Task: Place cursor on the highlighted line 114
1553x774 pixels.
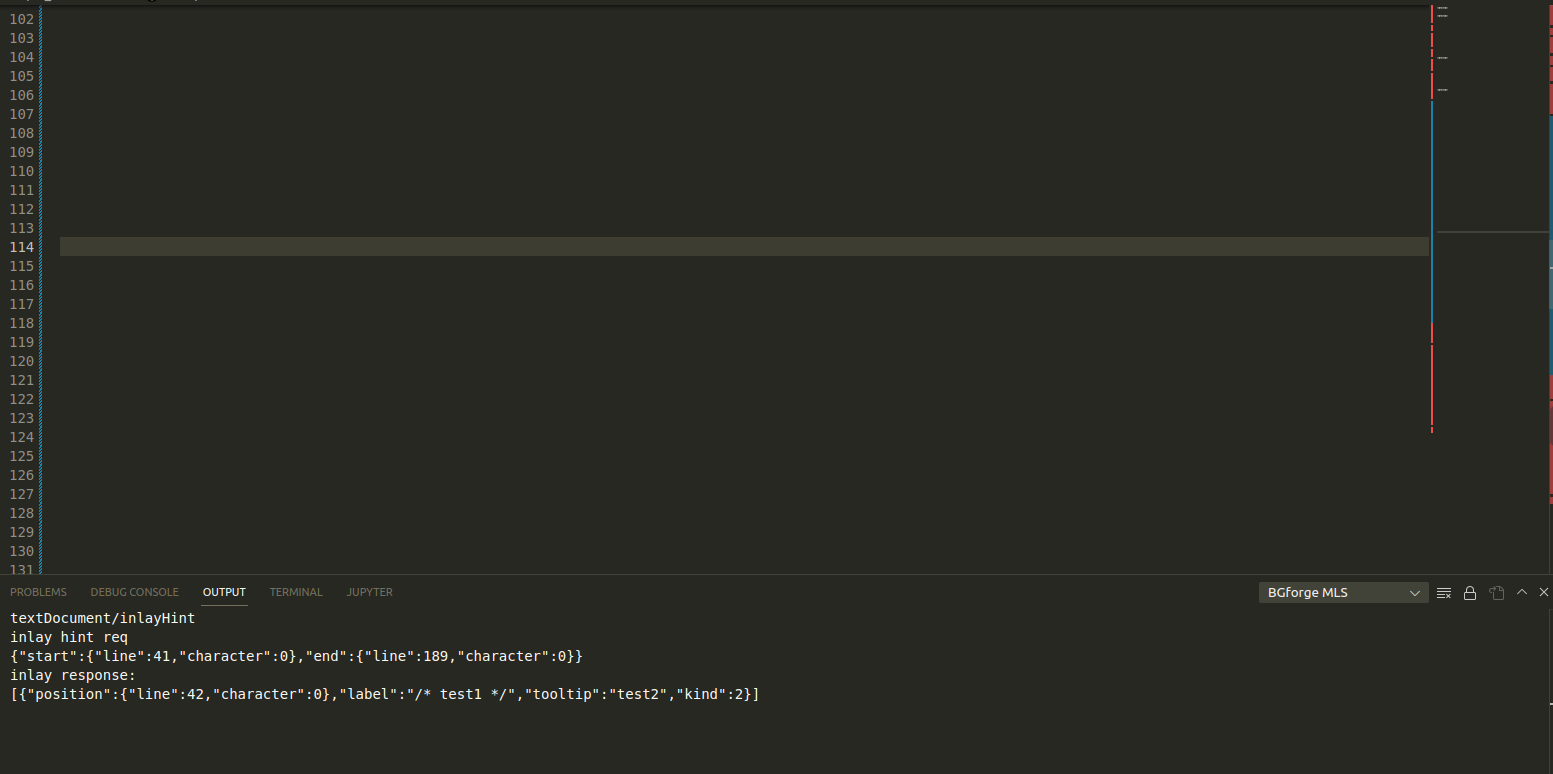Action: tap(700, 247)
